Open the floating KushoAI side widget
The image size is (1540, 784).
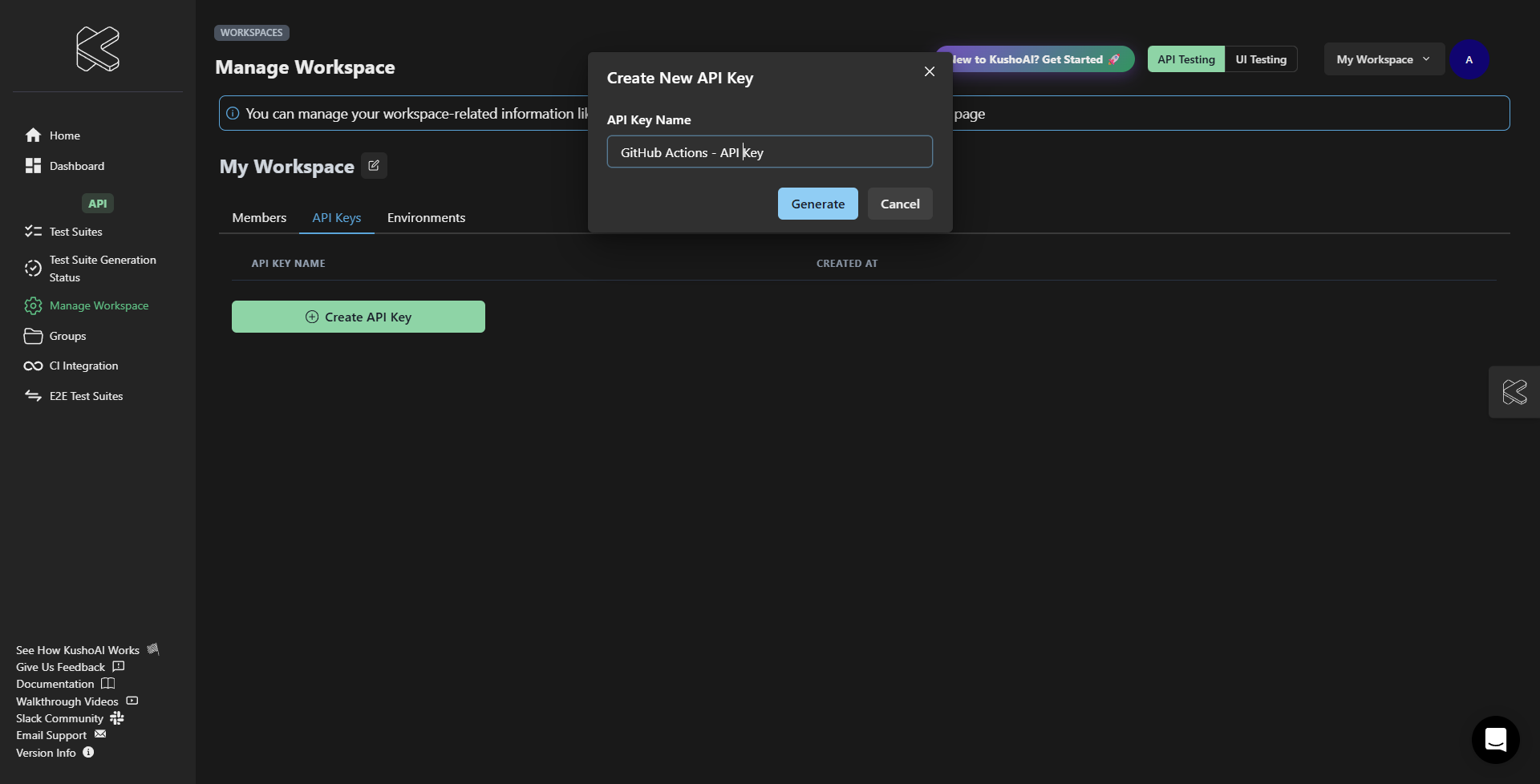pos(1514,392)
